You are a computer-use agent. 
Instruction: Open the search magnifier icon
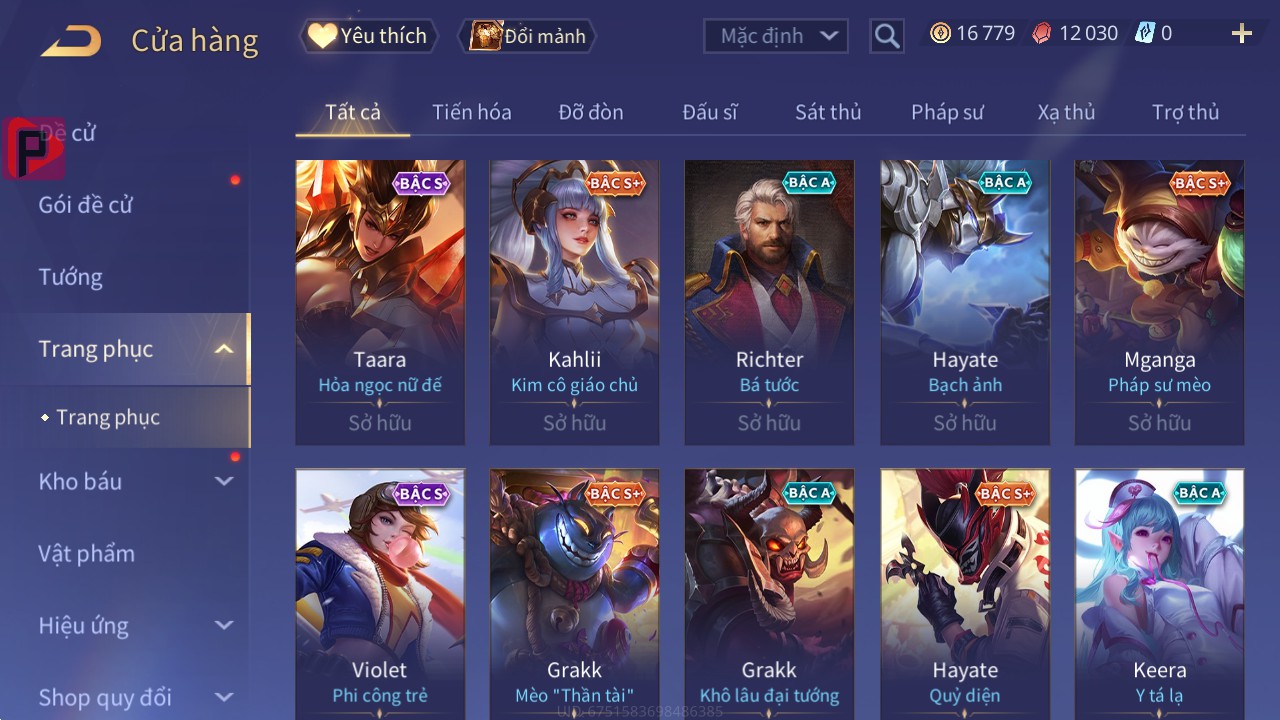(x=887, y=37)
